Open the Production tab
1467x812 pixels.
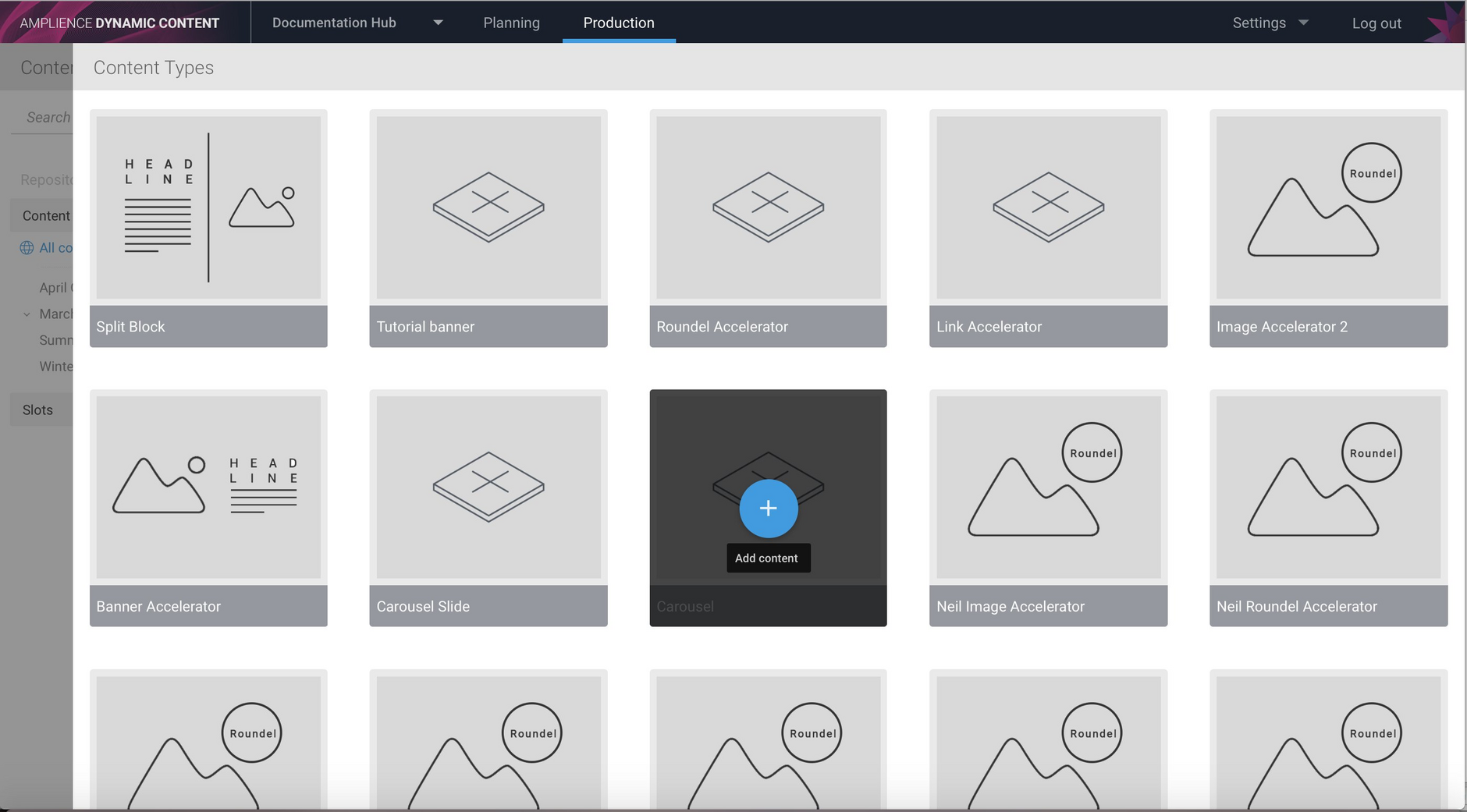click(619, 23)
